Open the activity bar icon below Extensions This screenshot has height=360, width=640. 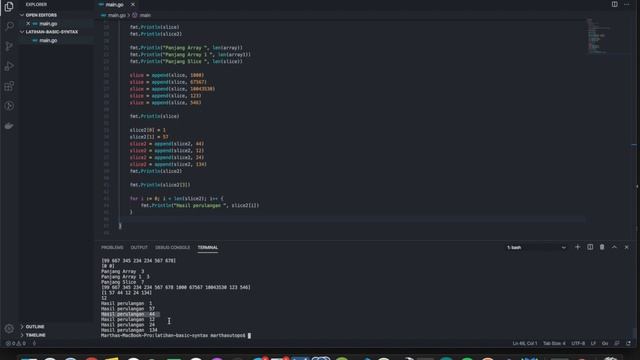click(x=9, y=106)
